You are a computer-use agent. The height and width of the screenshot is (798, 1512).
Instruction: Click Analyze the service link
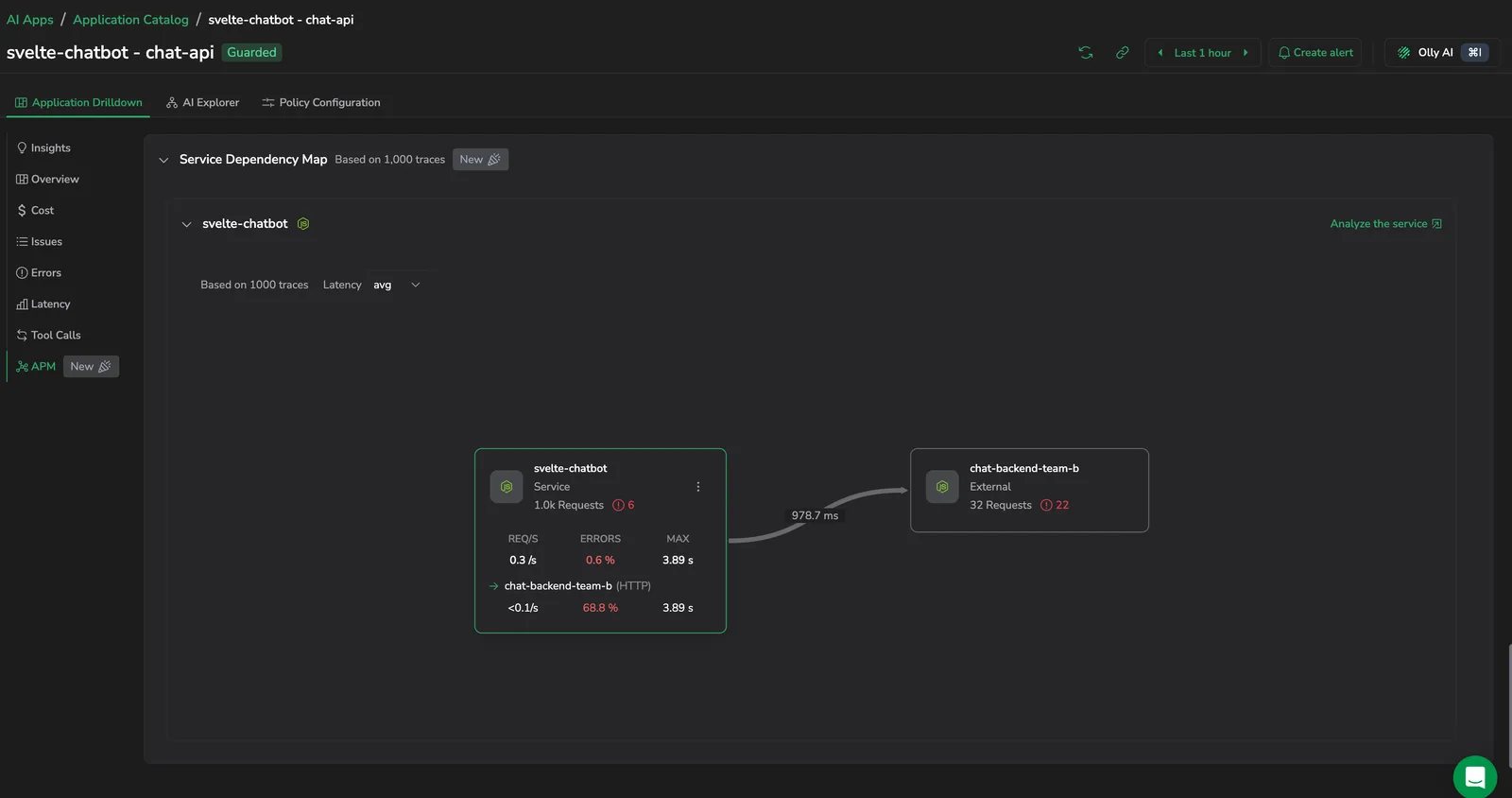(1385, 224)
